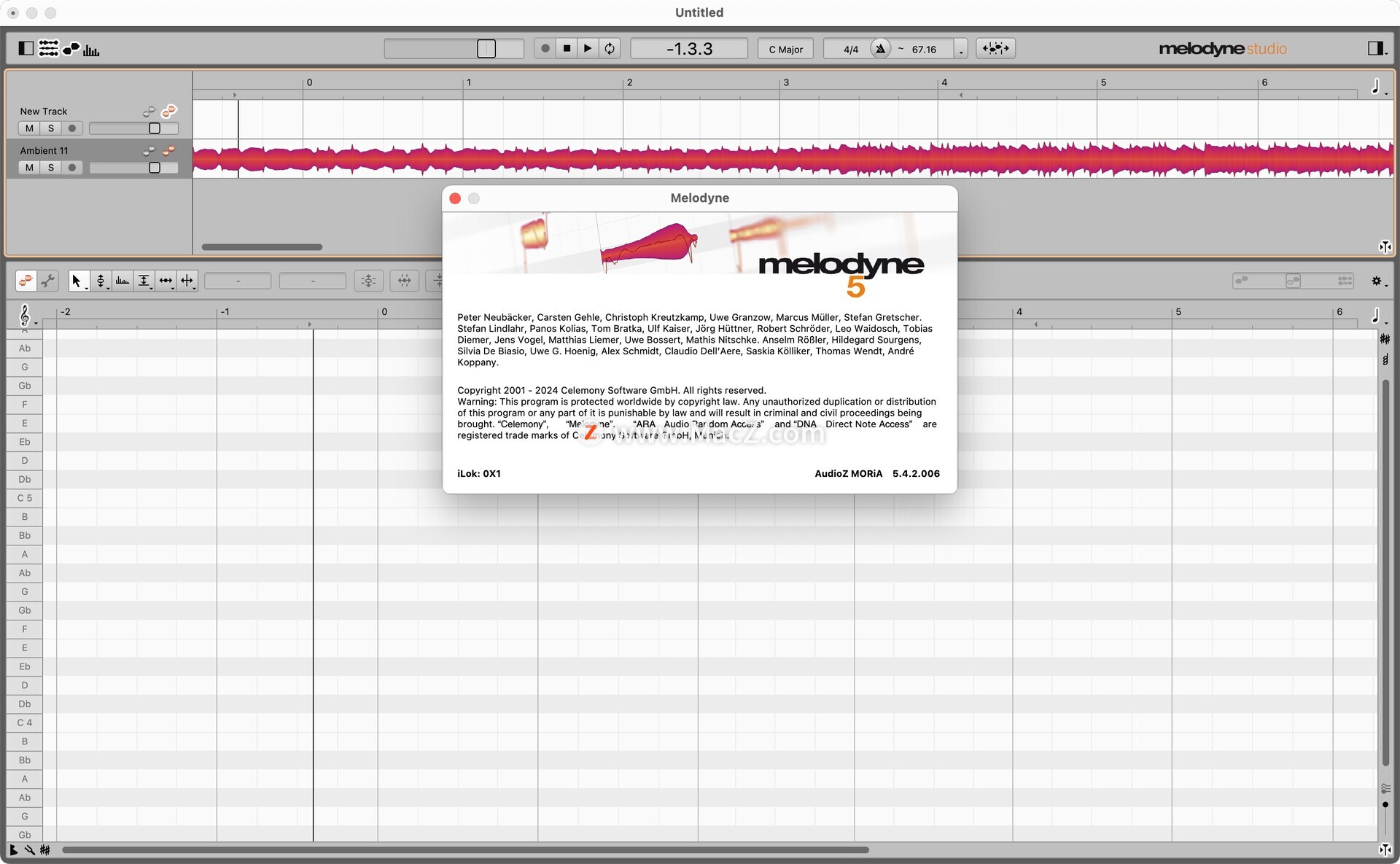Show the track pane (track list) icon
The height and width of the screenshot is (864, 1400).
48,48
